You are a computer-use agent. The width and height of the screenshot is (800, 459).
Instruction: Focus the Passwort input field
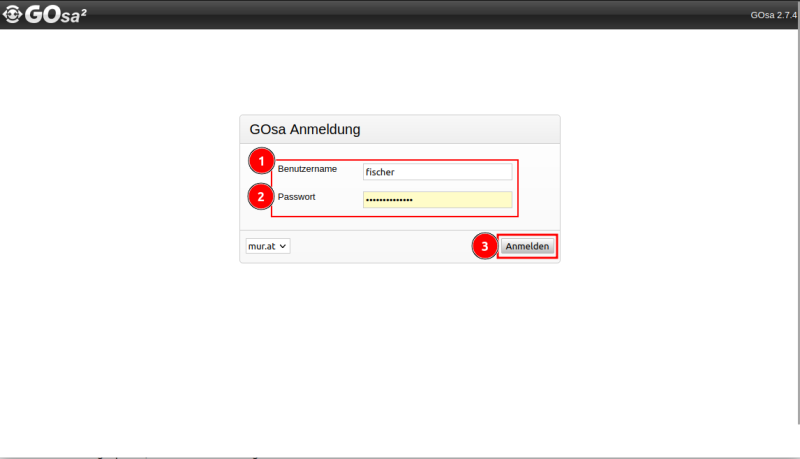437,199
